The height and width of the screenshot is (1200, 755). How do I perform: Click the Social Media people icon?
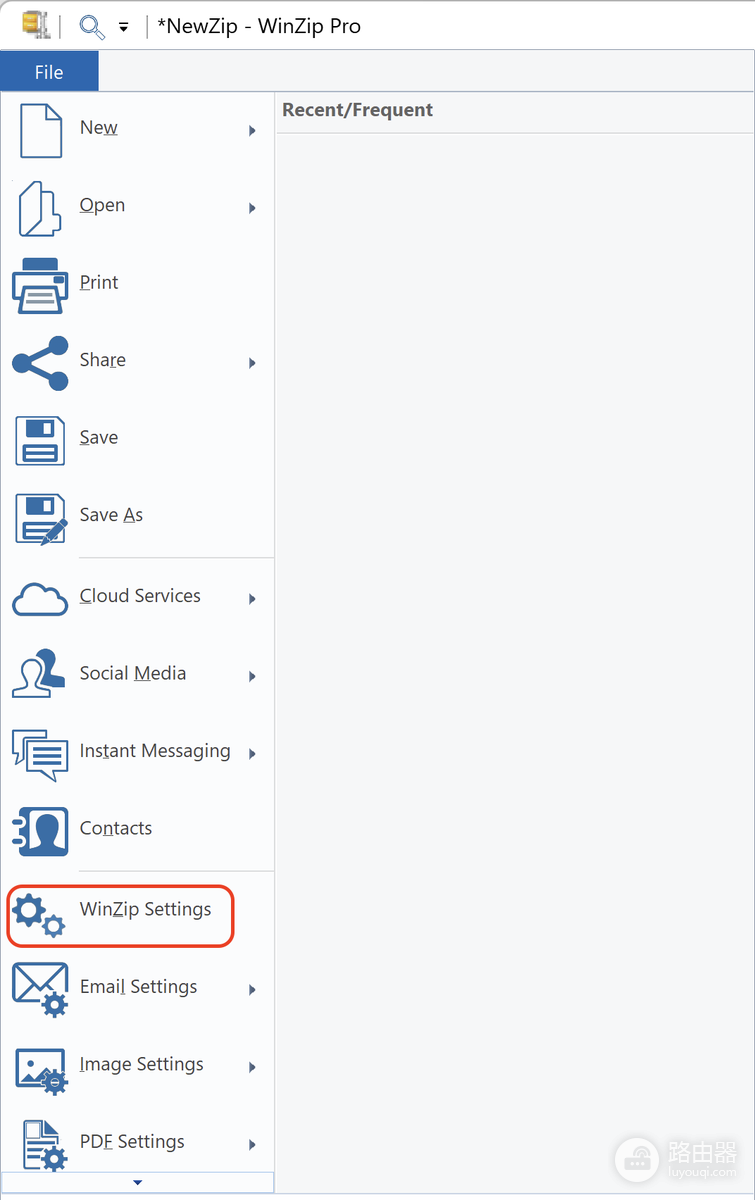pos(39,674)
